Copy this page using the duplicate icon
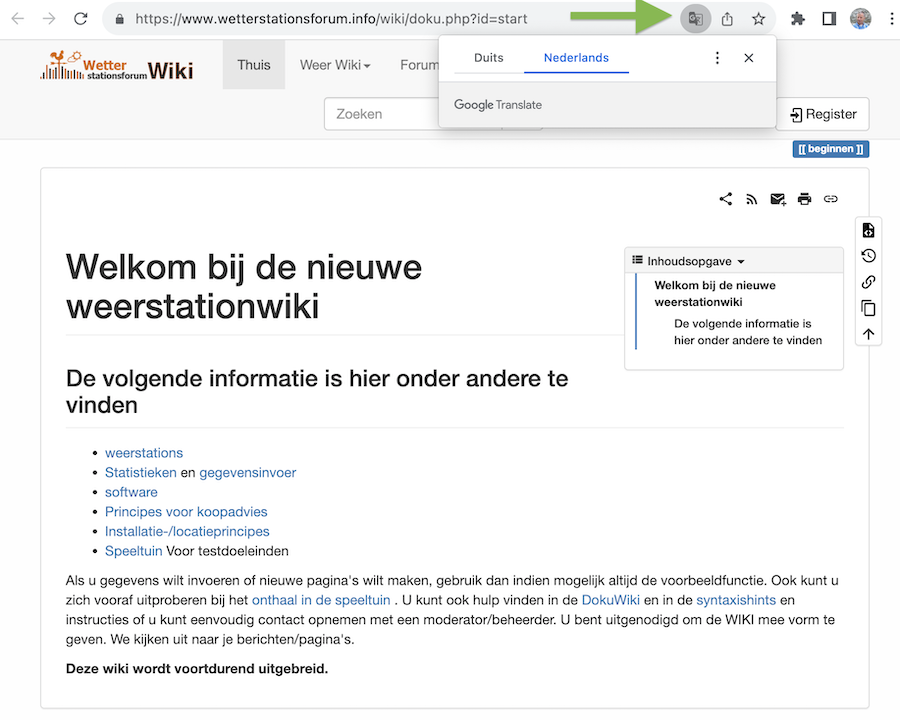The height and width of the screenshot is (720, 900). tap(868, 308)
